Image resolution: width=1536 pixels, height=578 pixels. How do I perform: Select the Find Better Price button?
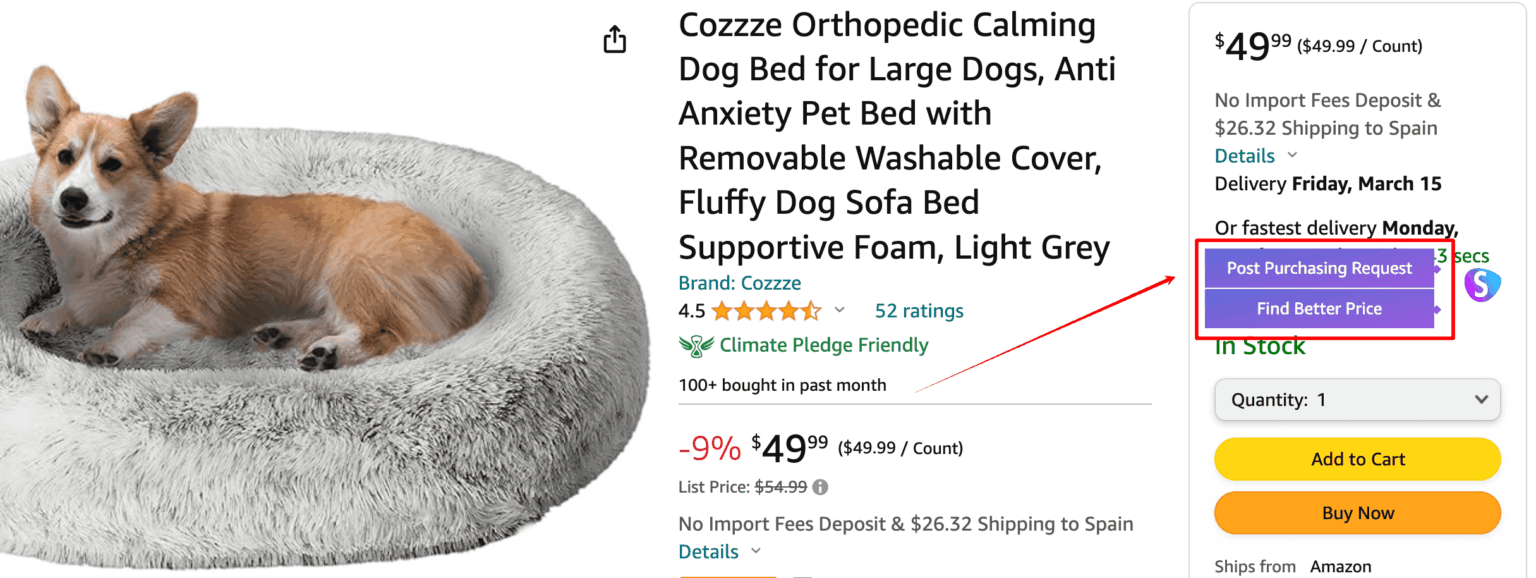1318,309
